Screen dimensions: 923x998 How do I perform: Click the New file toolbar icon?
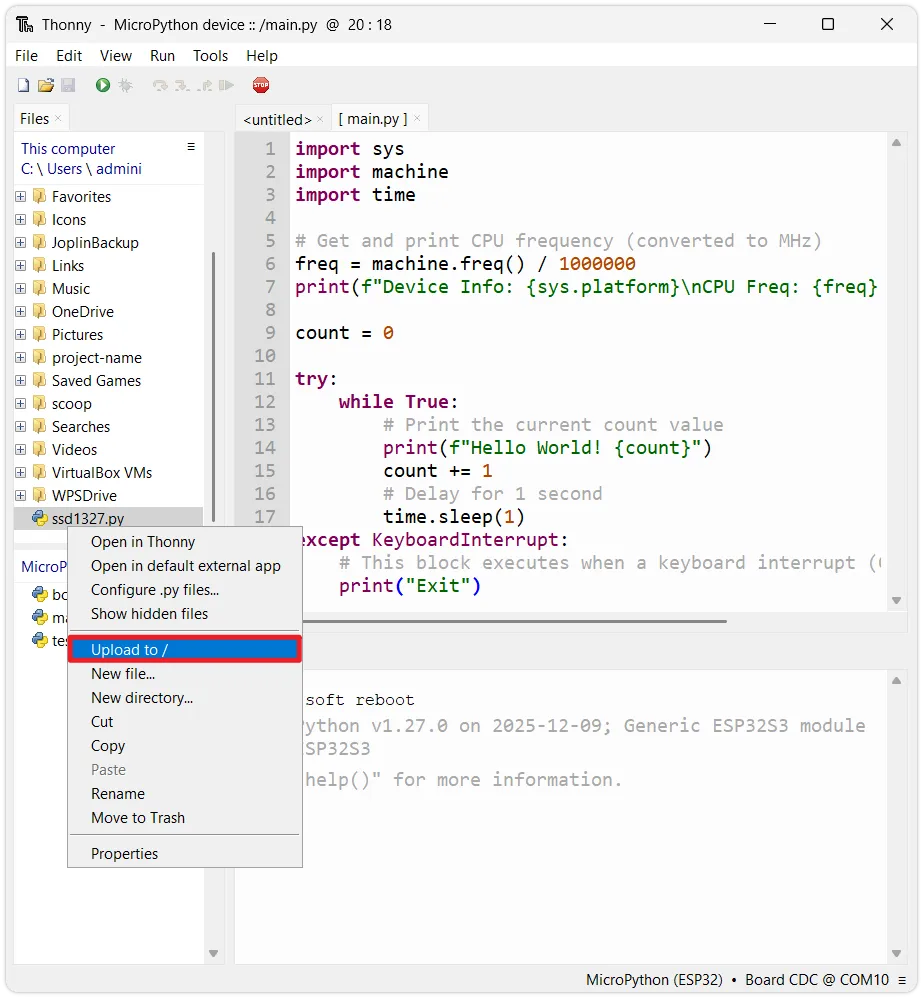[24, 86]
